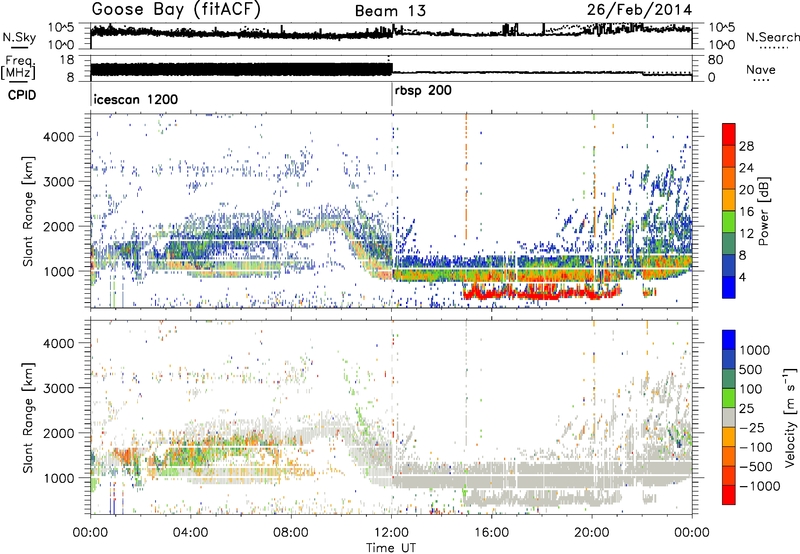Image resolution: width=800 pixels, height=554 pixels.
Task: Click the '4' value on the Power colorbar
Action: (743, 277)
